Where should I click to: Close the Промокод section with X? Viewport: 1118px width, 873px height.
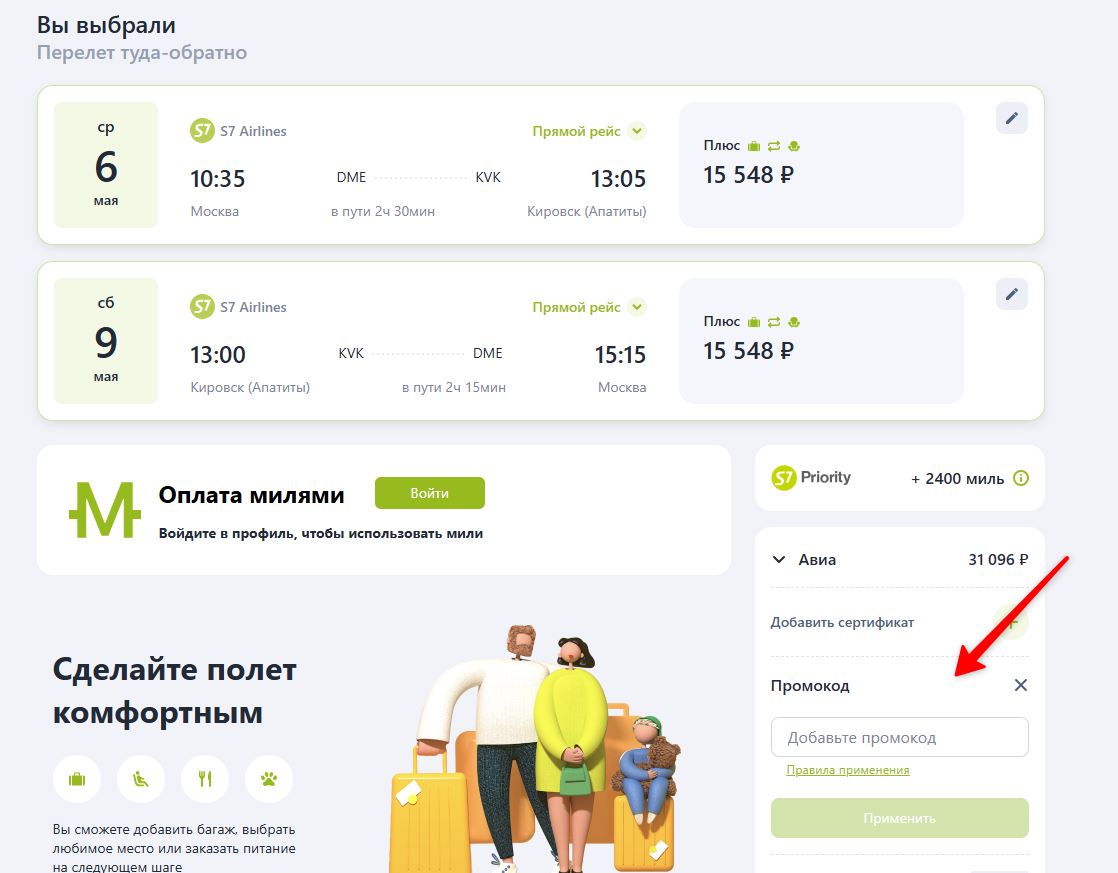click(x=1020, y=685)
